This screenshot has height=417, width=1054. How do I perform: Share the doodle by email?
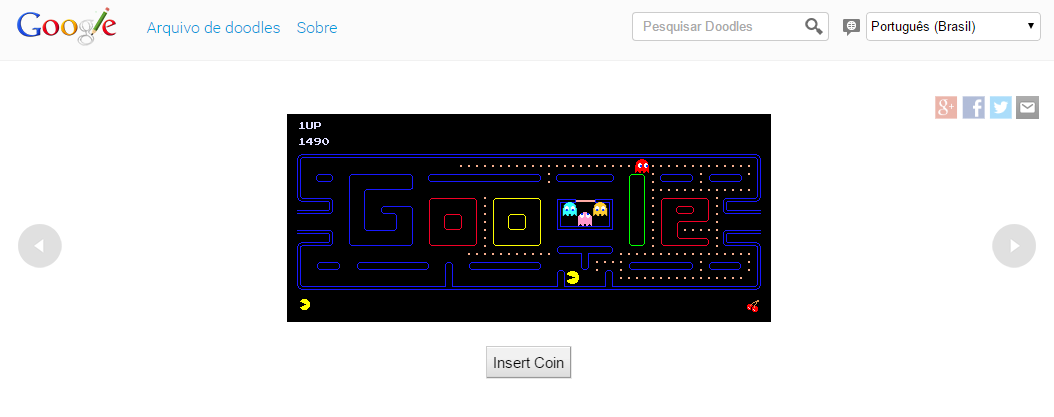coord(1027,107)
